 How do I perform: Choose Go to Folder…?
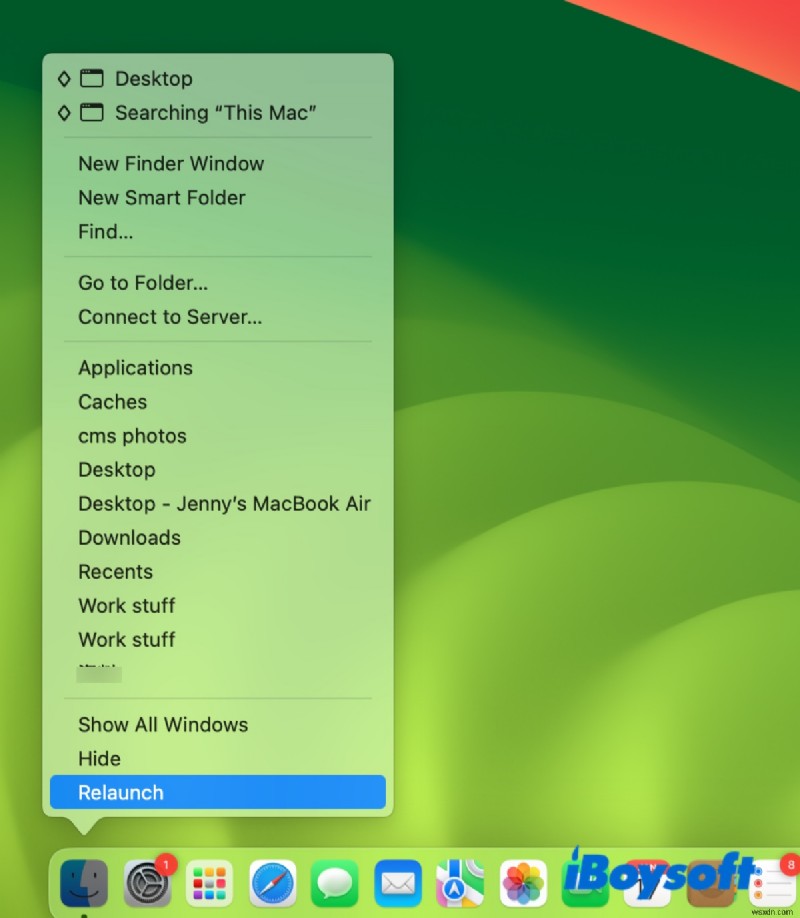(x=217, y=283)
